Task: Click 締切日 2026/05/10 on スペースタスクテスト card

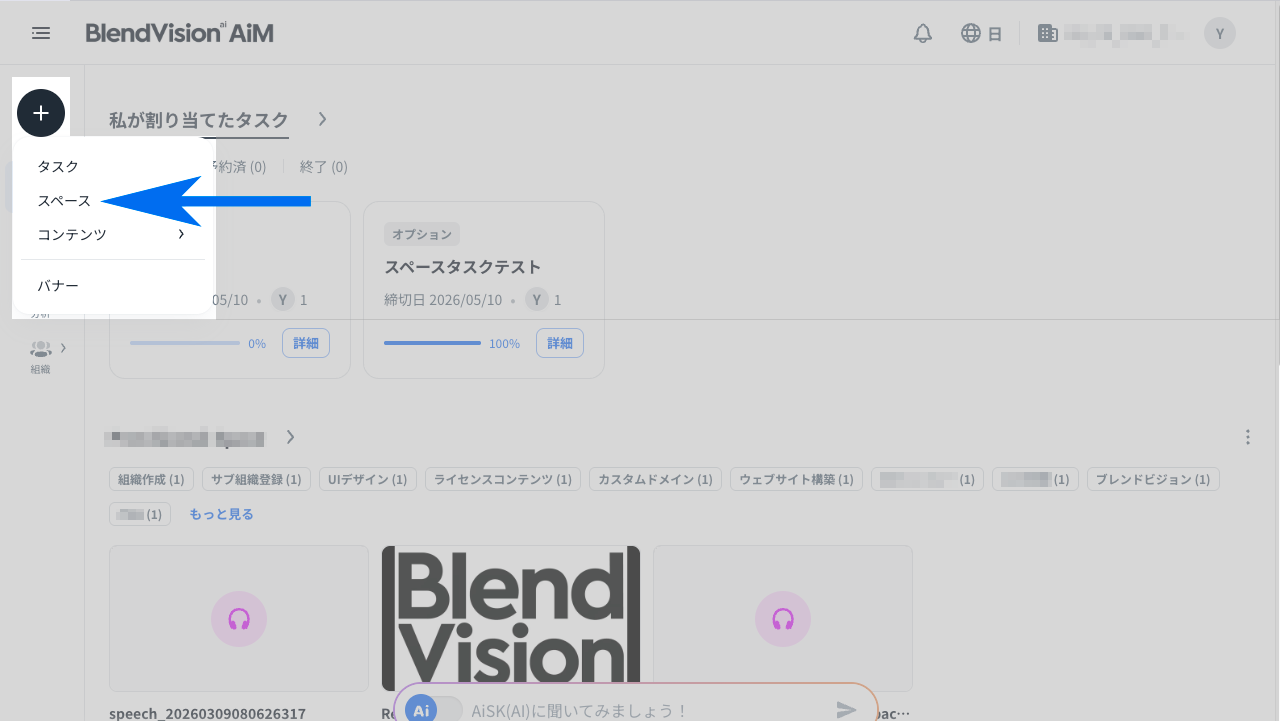Action: (x=443, y=300)
